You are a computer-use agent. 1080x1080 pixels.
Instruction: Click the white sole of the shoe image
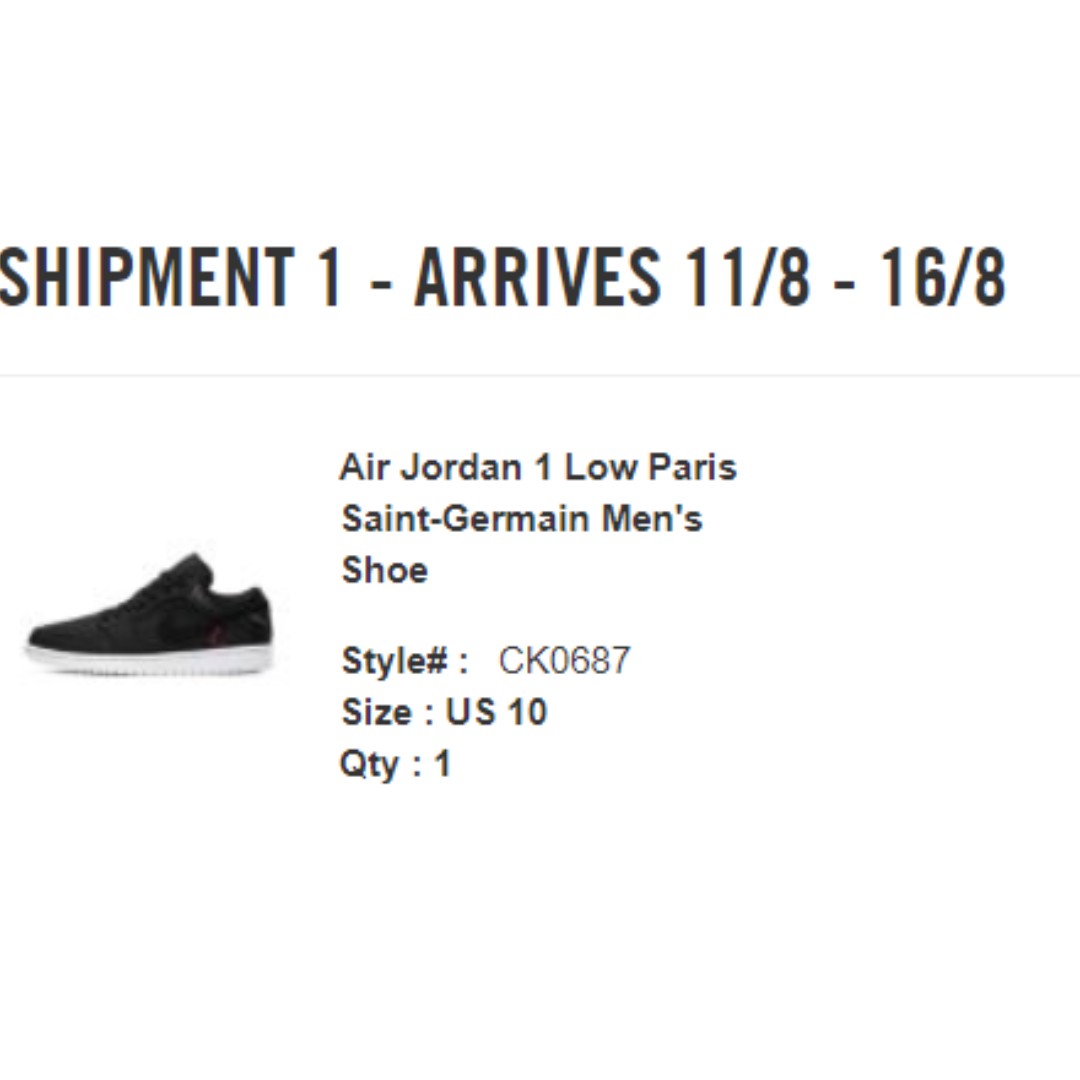(x=148, y=660)
